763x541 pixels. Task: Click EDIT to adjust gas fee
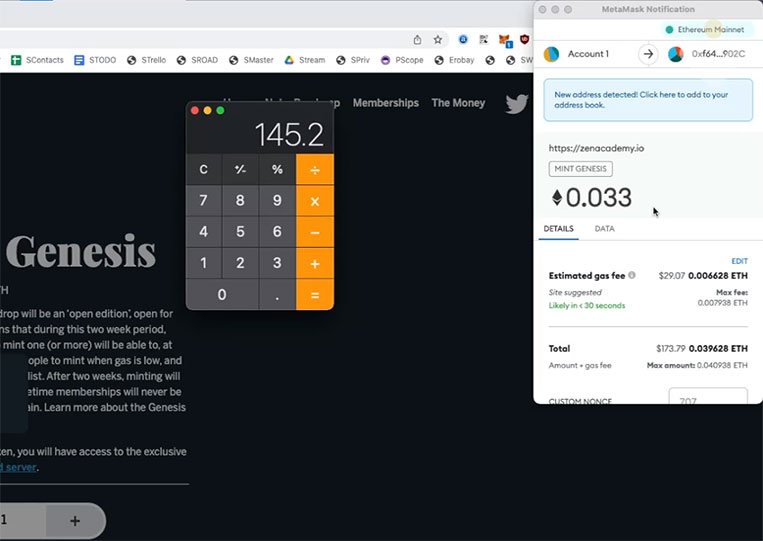pyautogui.click(x=739, y=261)
